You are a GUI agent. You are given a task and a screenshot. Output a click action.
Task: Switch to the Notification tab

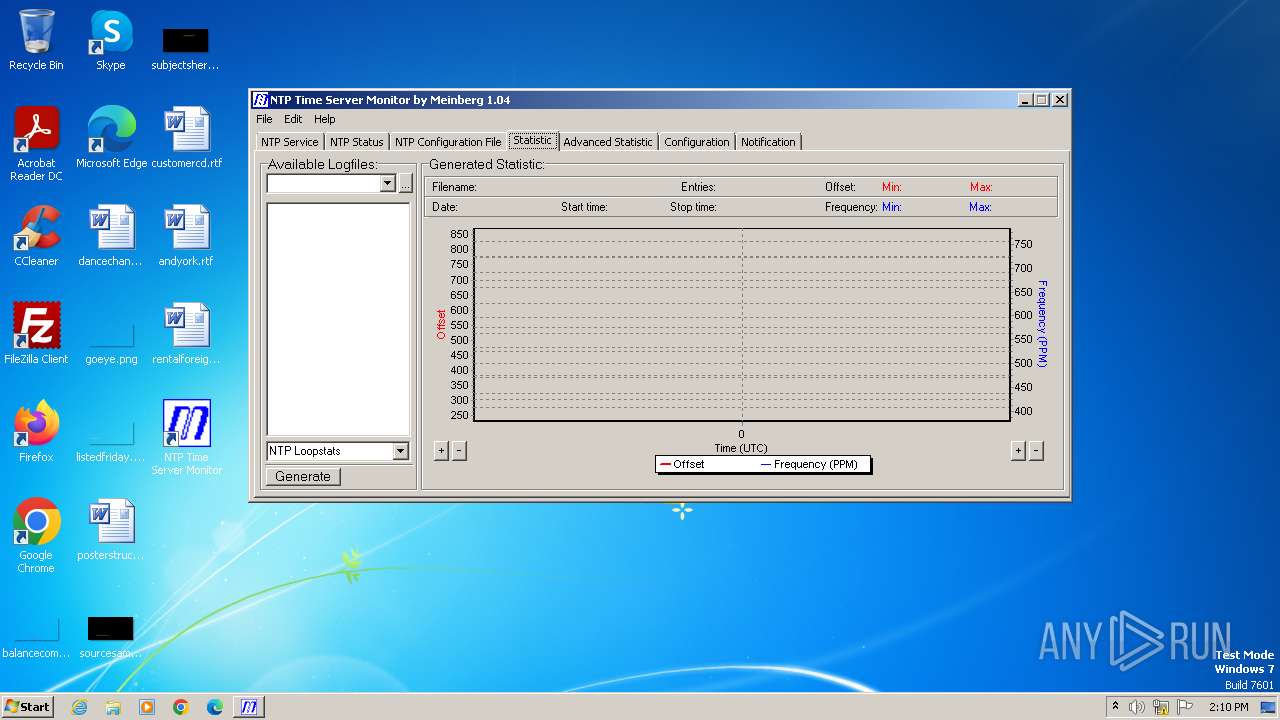[x=768, y=142]
